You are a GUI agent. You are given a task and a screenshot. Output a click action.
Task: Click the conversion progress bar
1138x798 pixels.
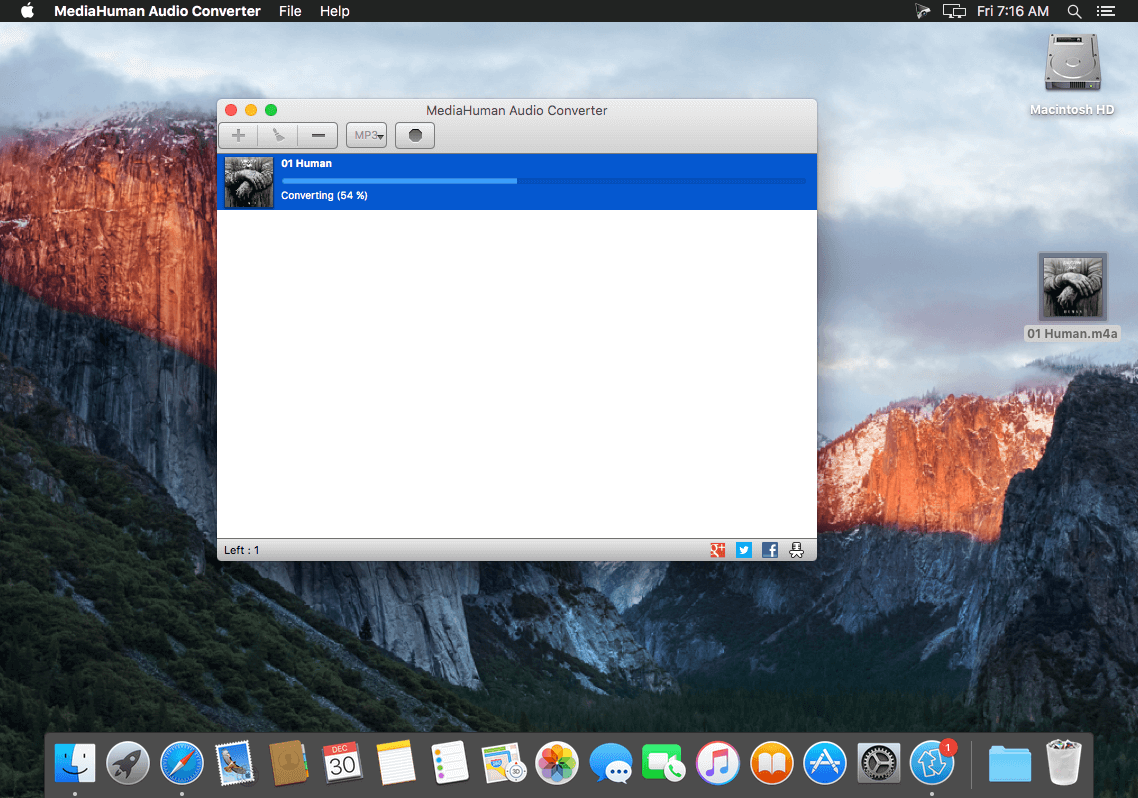pyautogui.click(x=544, y=181)
